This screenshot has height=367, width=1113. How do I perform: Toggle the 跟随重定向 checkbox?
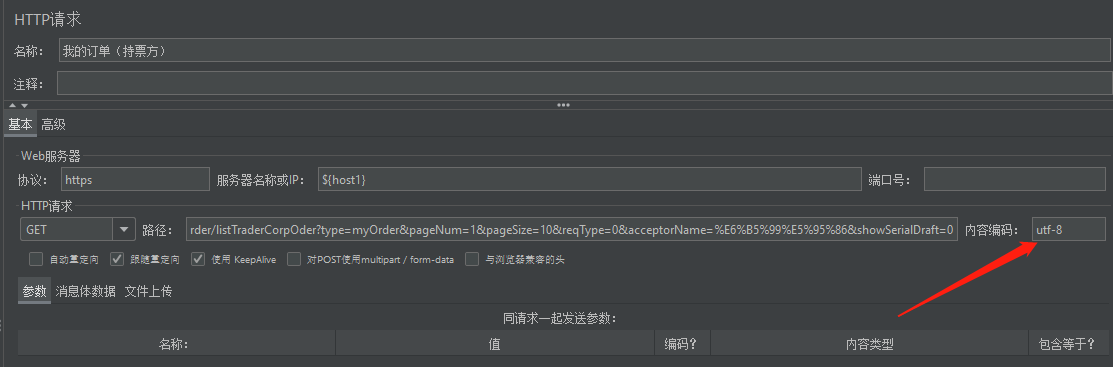(x=117, y=259)
